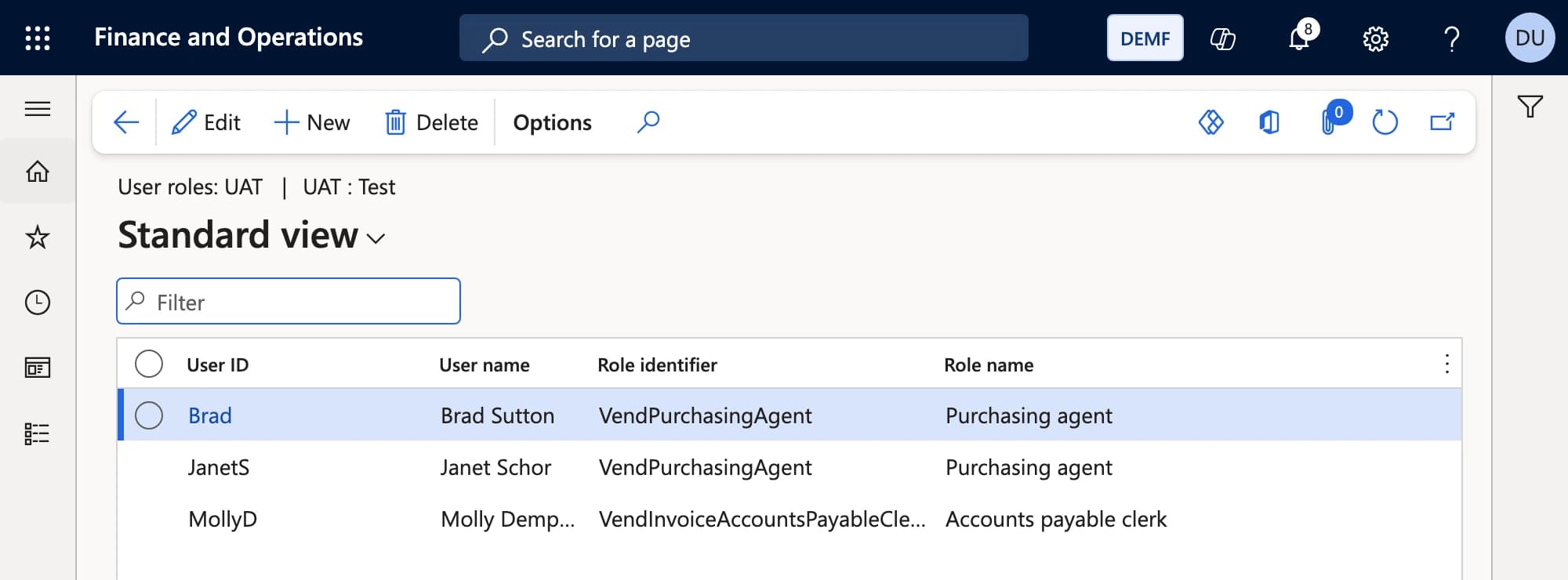Open Copilot from the top bar
Viewport: 1568px width, 580px height.
click(1222, 38)
